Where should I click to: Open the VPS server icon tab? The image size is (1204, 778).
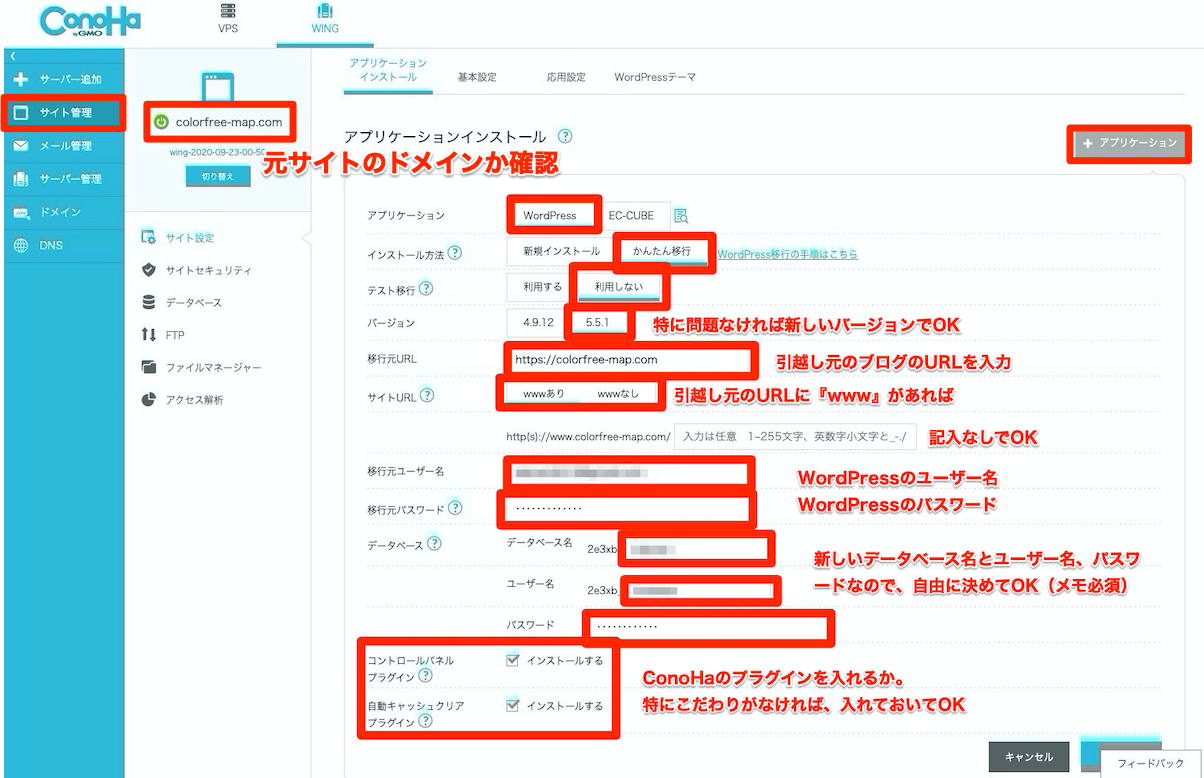pyautogui.click(x=228, y=18)
